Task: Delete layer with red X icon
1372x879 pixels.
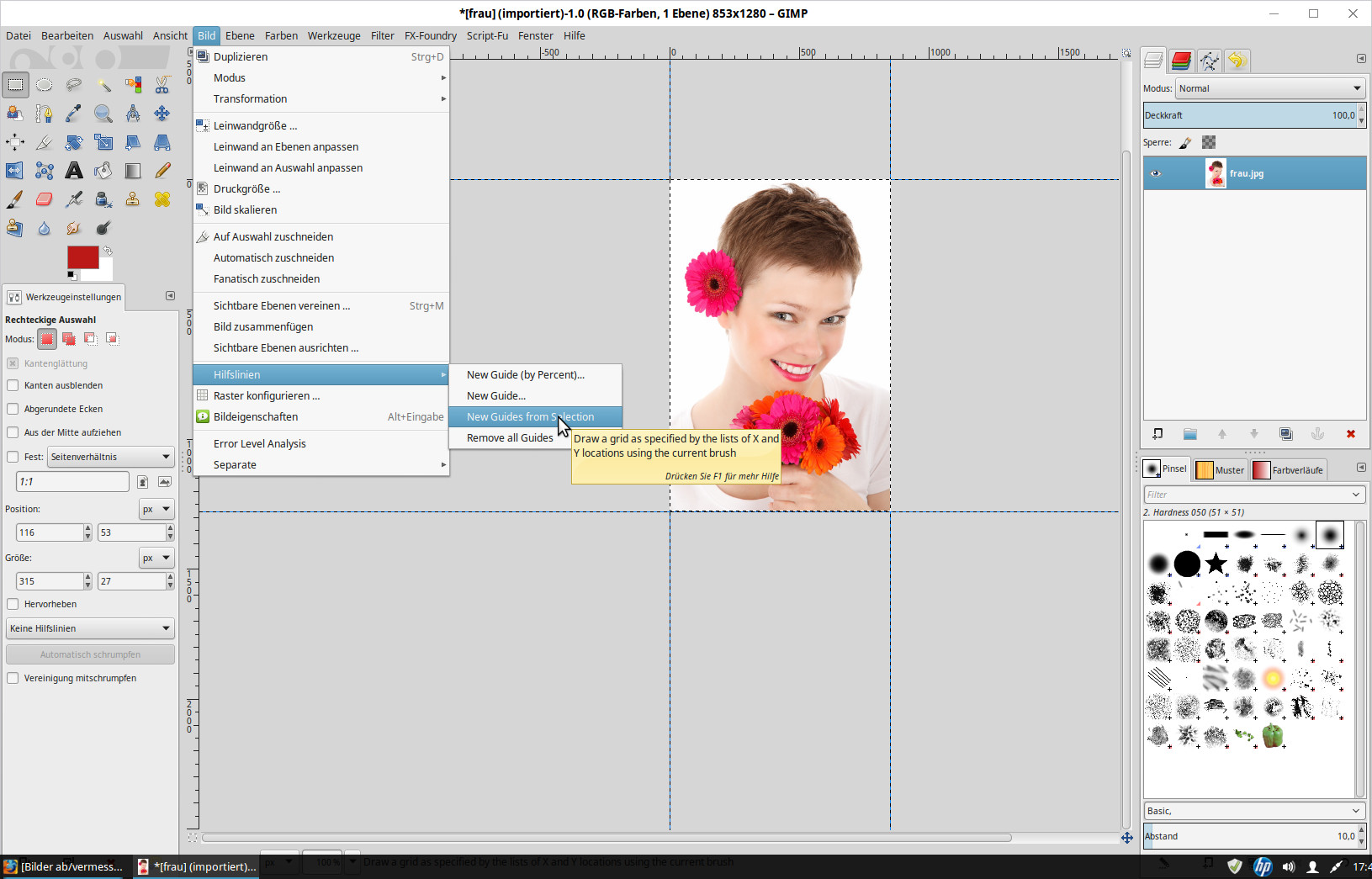Action: pos(1350,434)
